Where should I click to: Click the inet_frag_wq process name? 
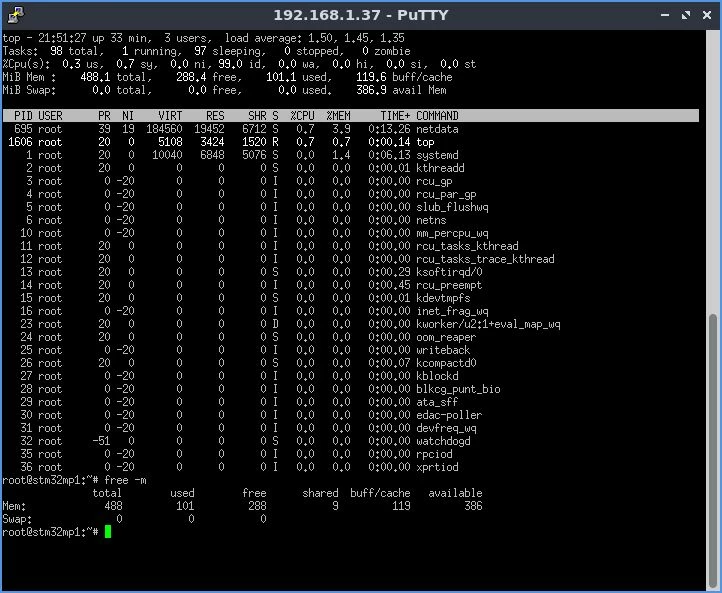[452, 311]
